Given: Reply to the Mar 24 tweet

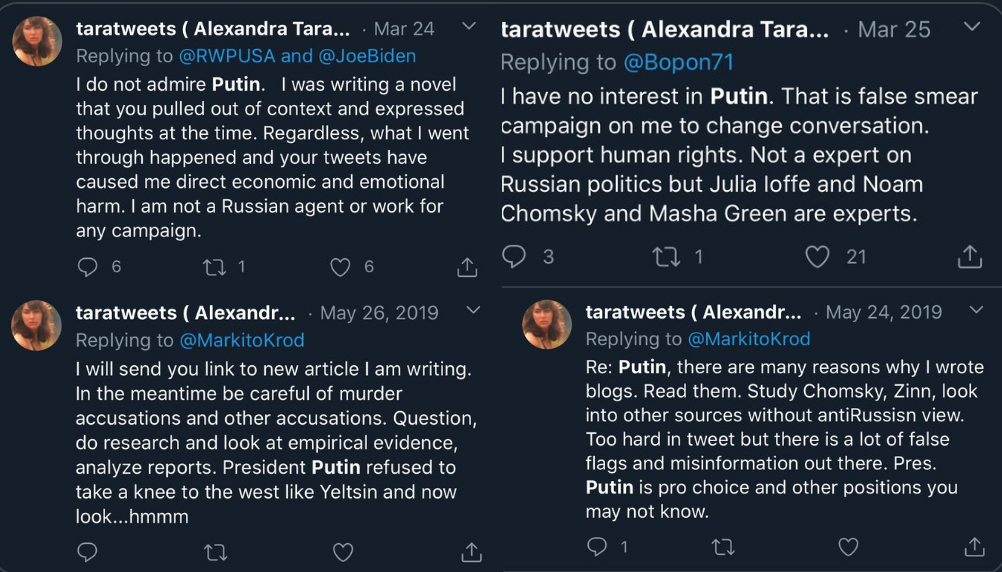Looking at the screenshot, I should (x=88, y=267).
